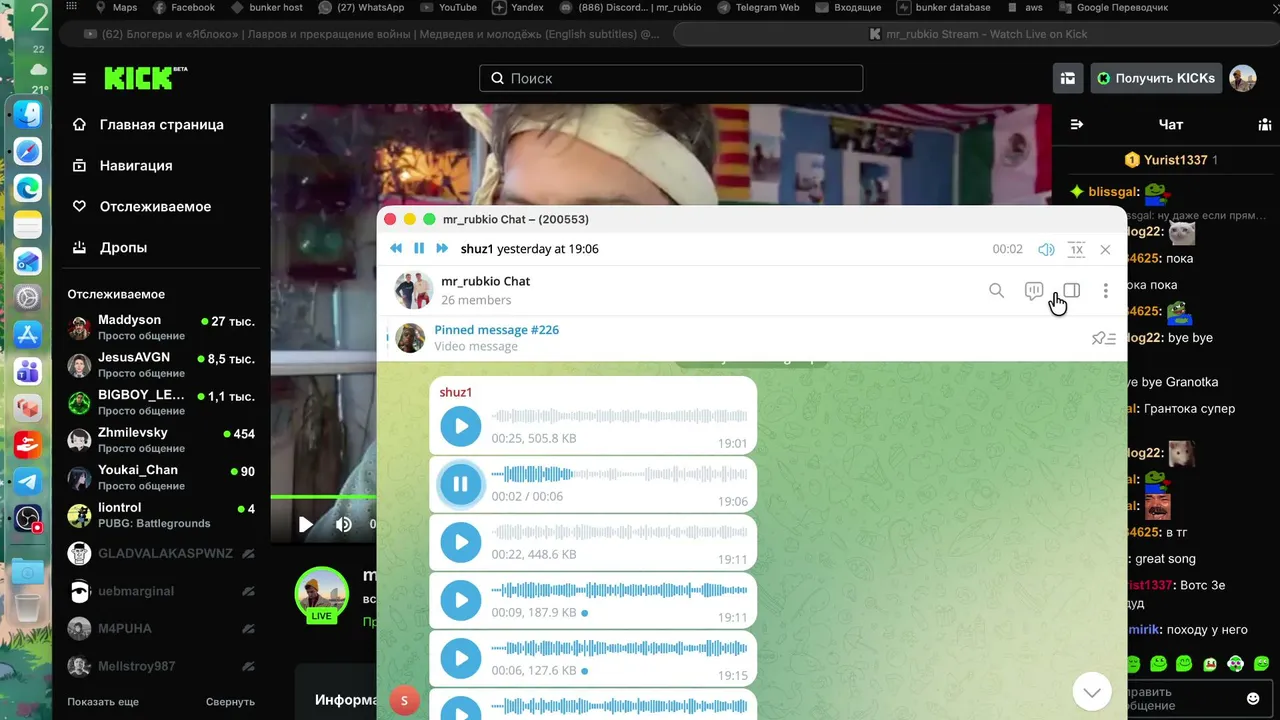This screenshot has height=720, width=1280.
Task: Open Telegram chat three-dots menu
Action: point(1105,290)
